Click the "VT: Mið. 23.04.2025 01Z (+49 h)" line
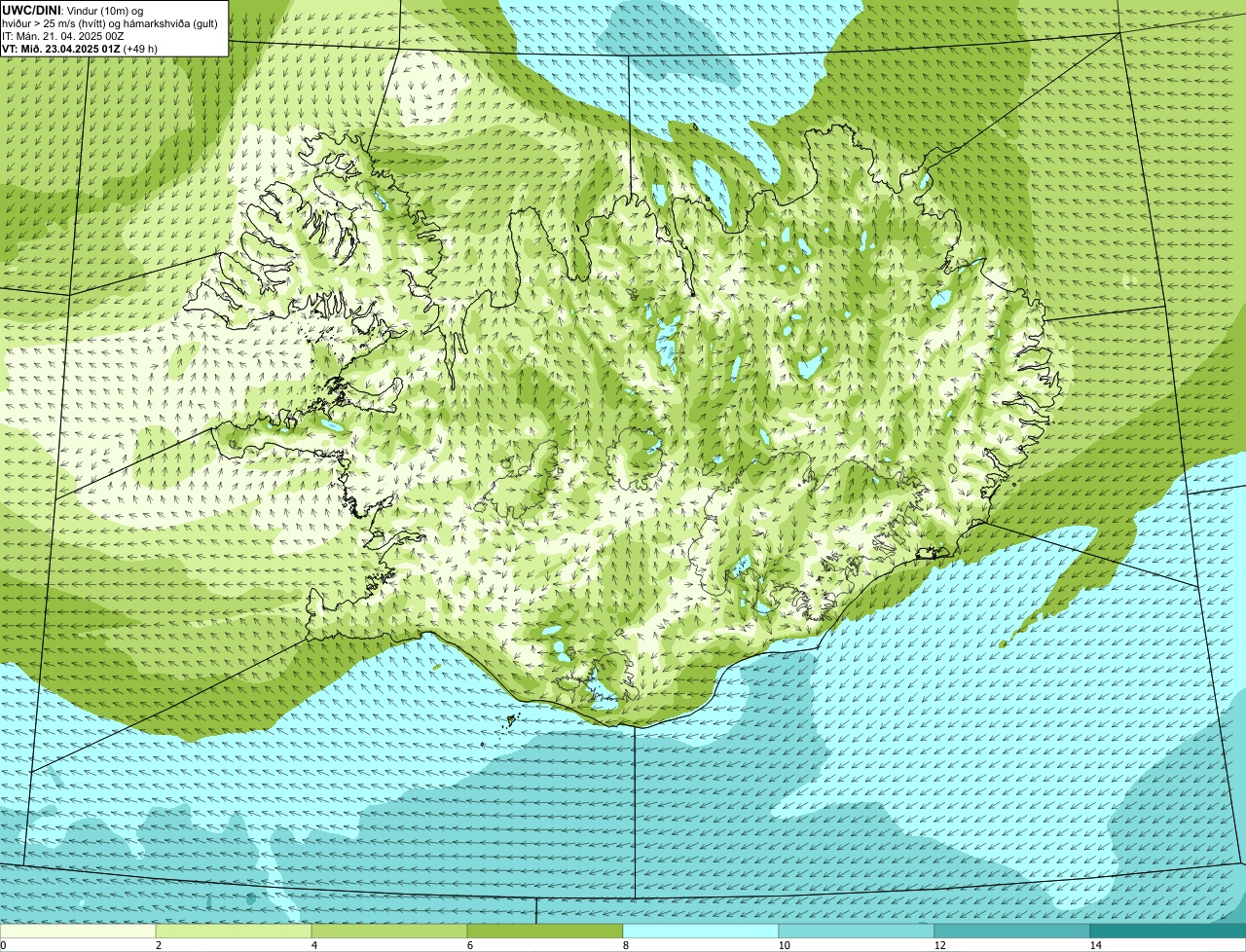Viewport: 1246px width, 952px height. click(x=80, y=48)
